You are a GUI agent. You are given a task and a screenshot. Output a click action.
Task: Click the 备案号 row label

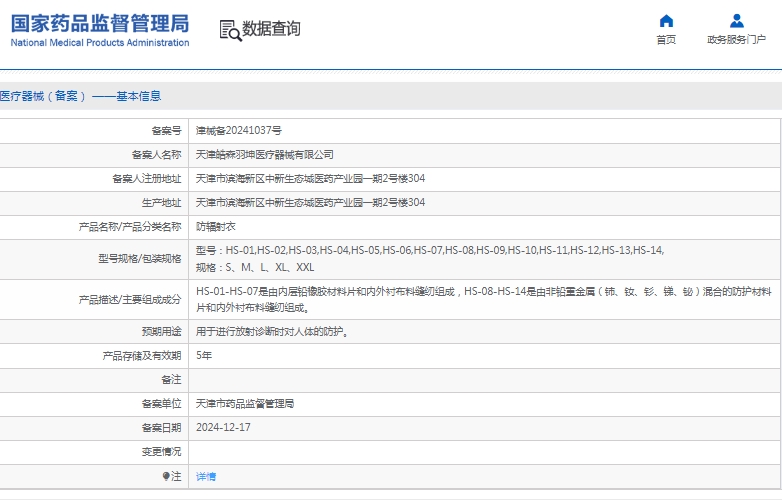(167, 131)
